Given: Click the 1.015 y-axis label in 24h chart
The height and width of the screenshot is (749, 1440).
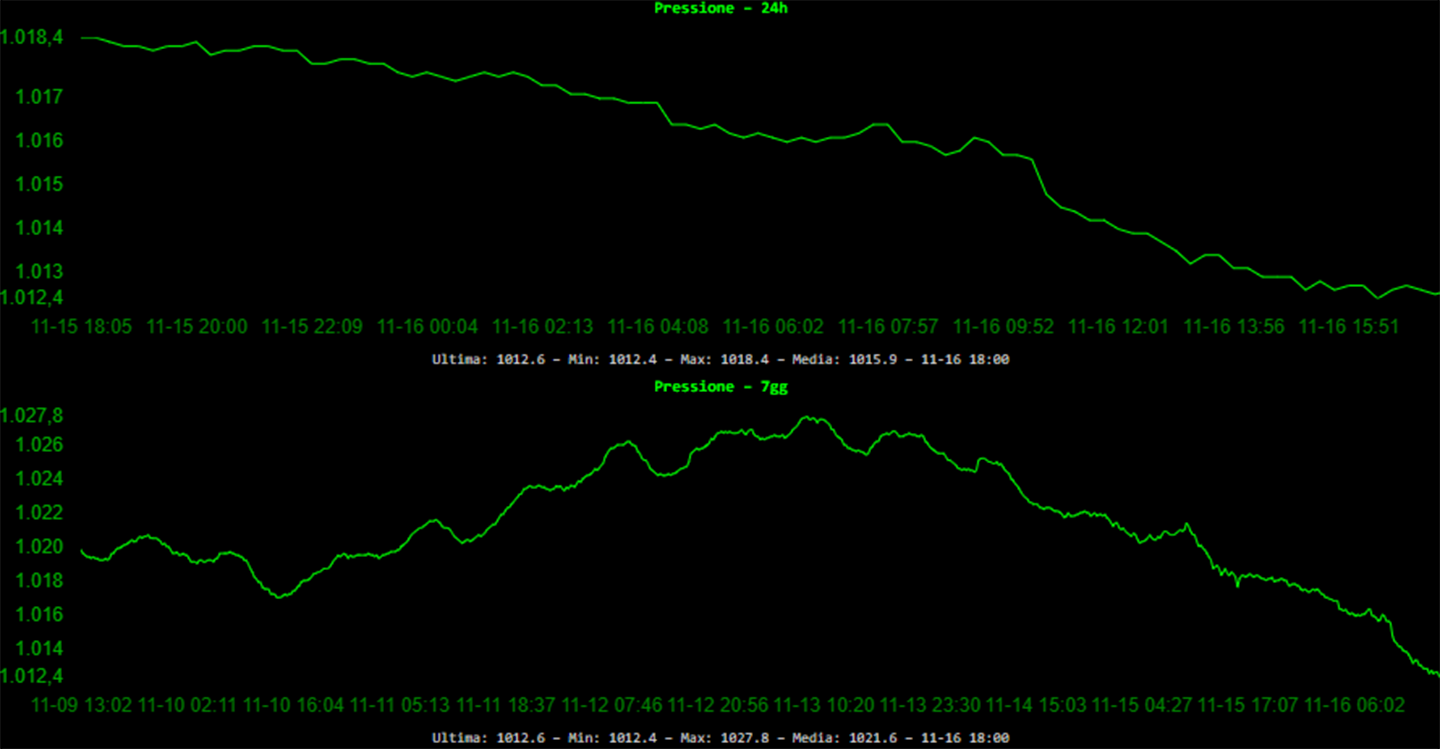Looking at the screenshot, I should pos(38,184).
